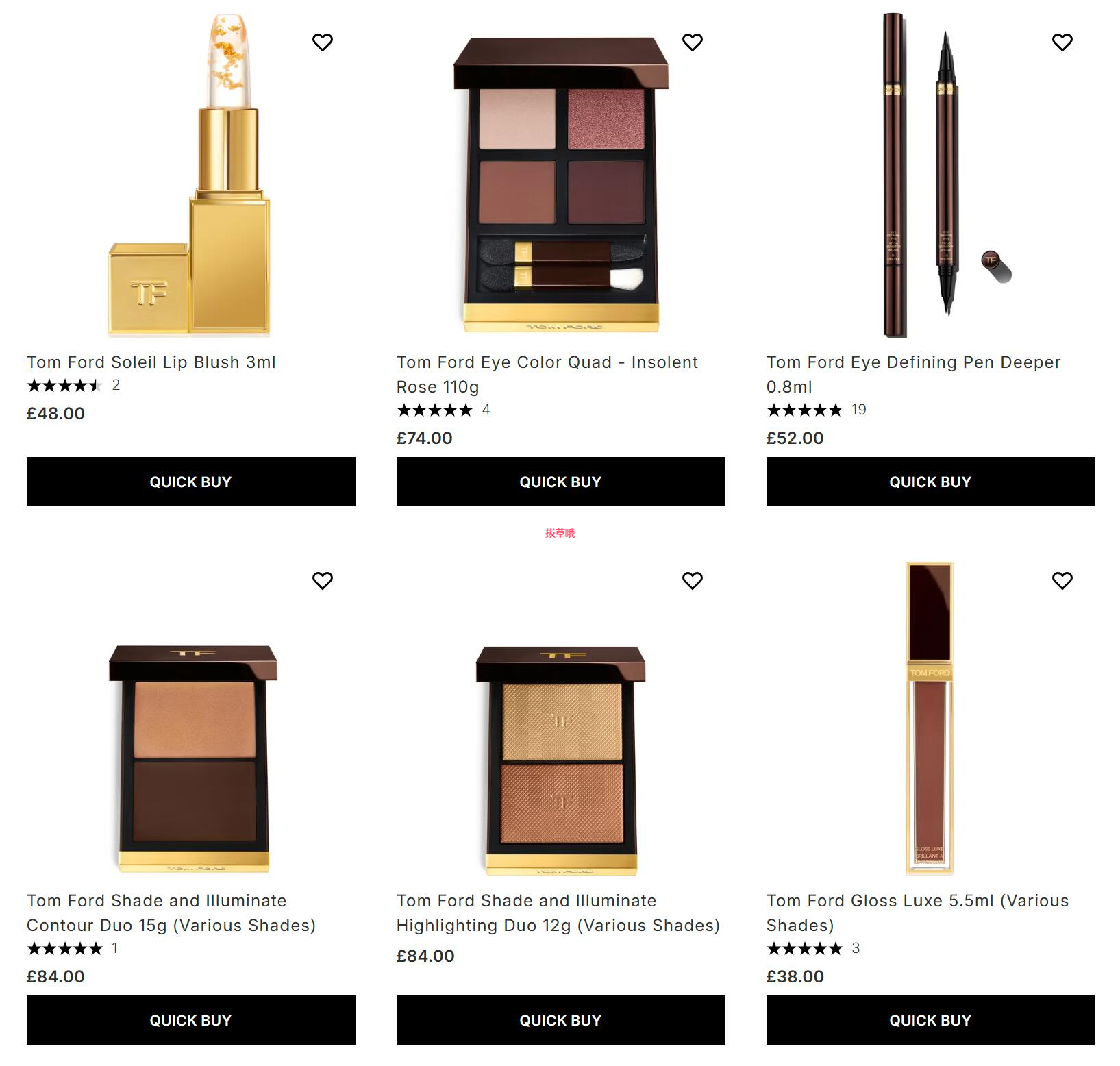
Task: Quick buy the Gloss Luxe 5.5ml
Action: click(x=931, y=1020)
